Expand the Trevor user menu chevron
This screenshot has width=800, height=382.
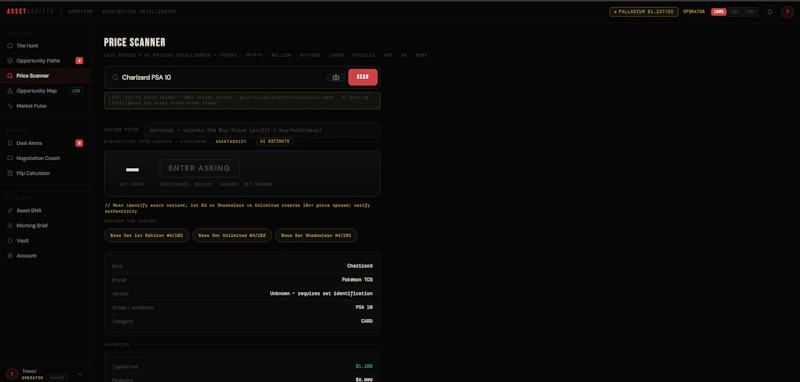point(80,374)
